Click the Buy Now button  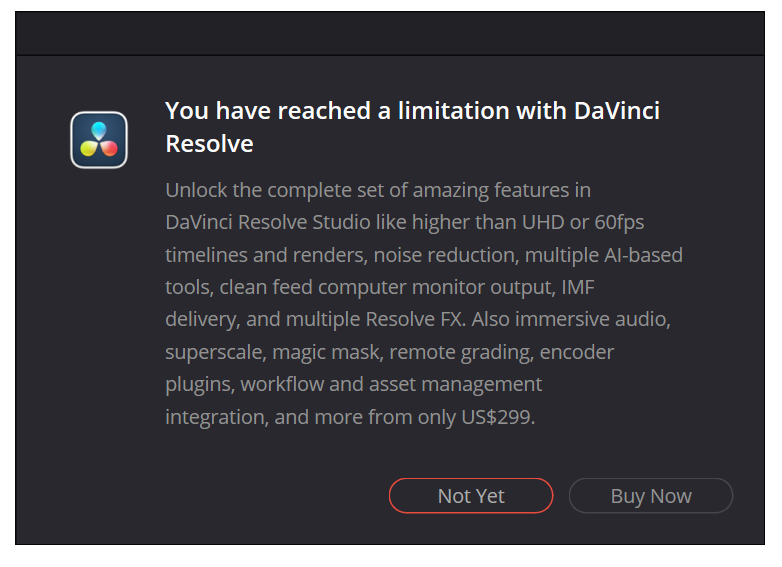pos(650,496)
